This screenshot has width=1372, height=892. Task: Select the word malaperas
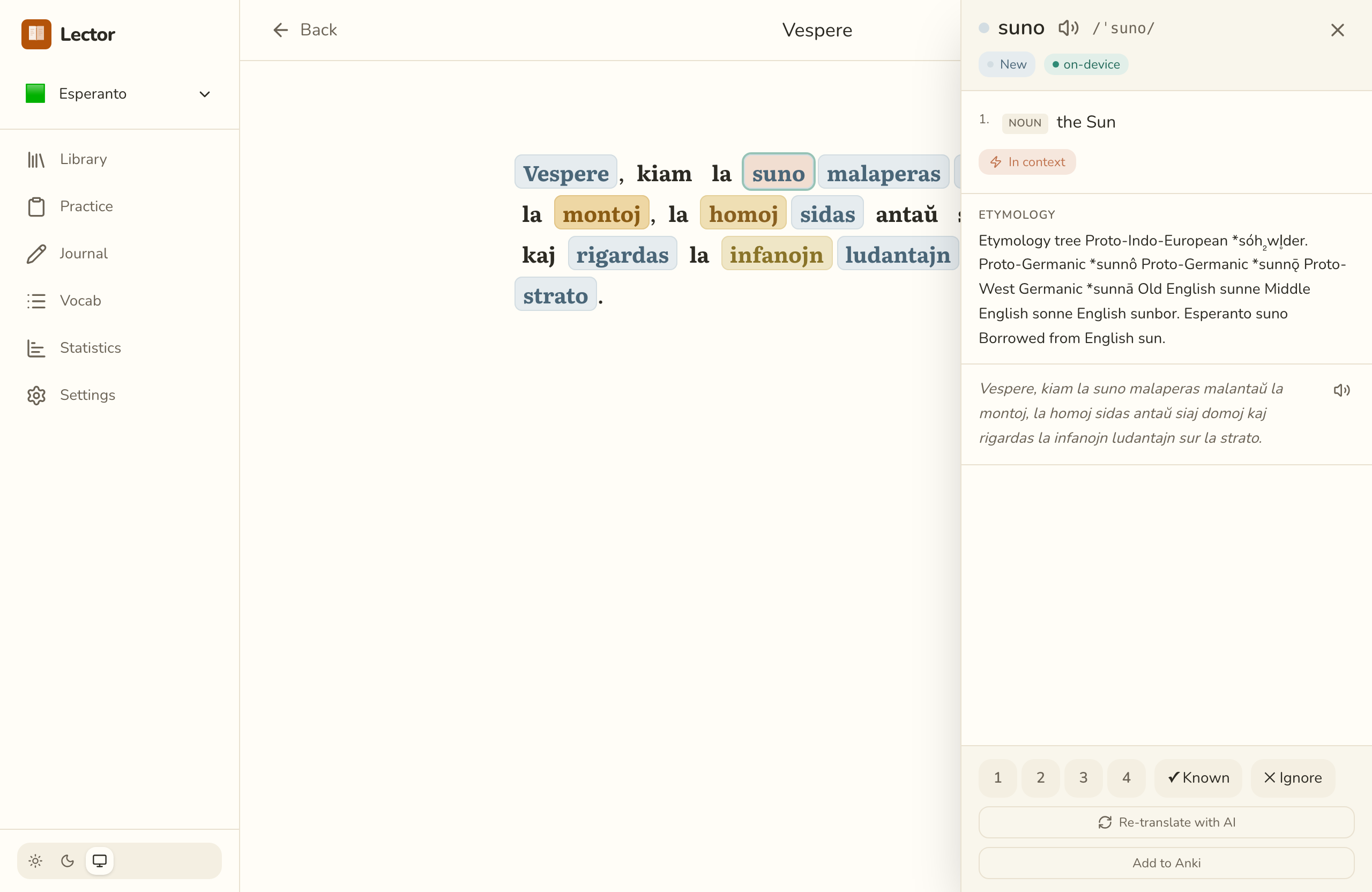tap(883, 173)
